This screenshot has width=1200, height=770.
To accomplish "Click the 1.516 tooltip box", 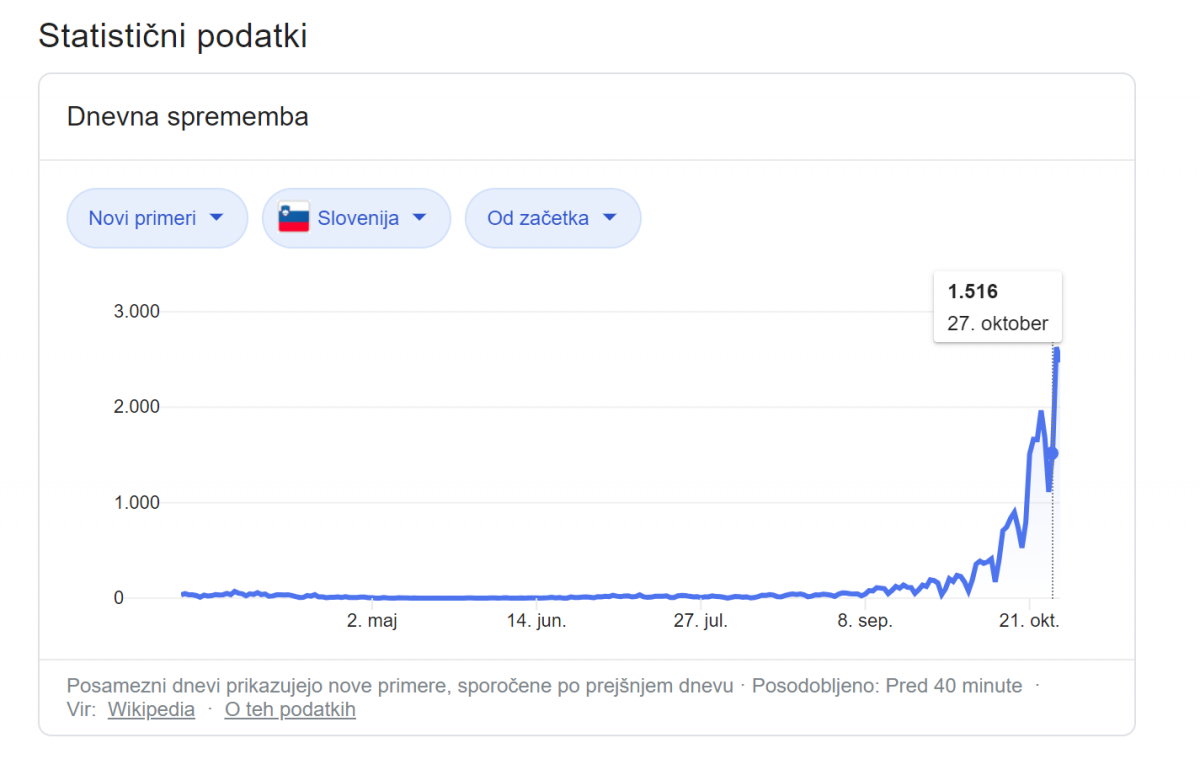I will (x=997, y=307).
